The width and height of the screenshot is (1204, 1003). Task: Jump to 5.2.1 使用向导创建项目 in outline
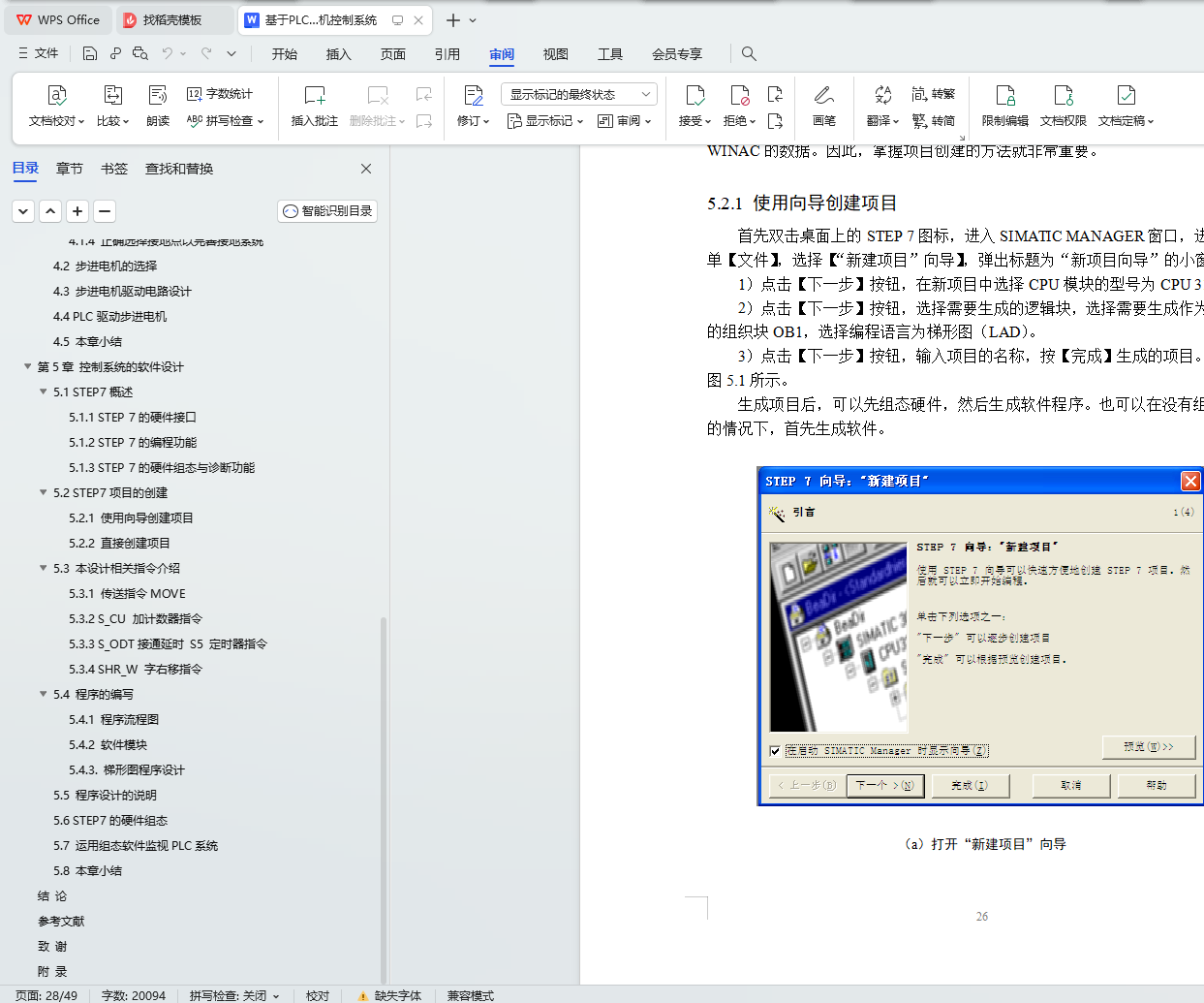[131, 517]
